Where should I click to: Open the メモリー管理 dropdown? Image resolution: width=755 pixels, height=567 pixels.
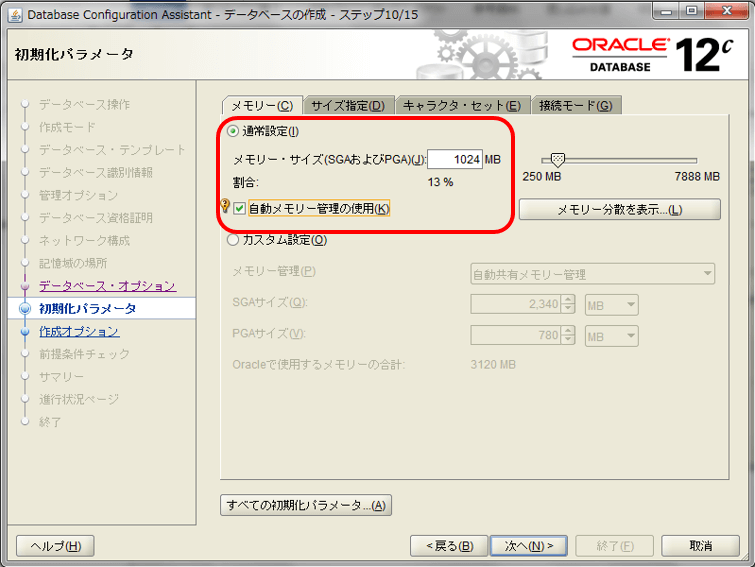(x=592, y=274)
